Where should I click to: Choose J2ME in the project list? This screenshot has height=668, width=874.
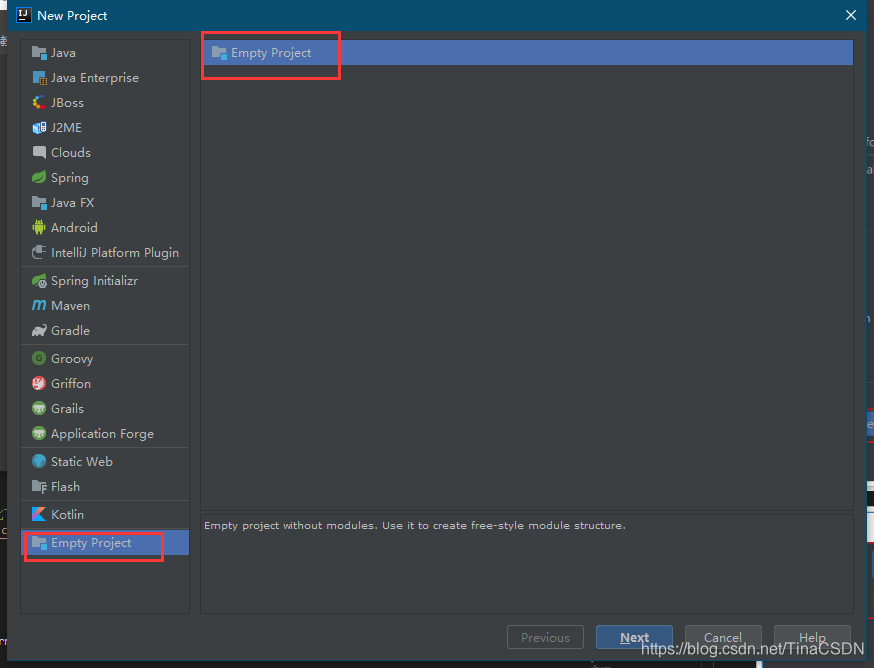105,128
